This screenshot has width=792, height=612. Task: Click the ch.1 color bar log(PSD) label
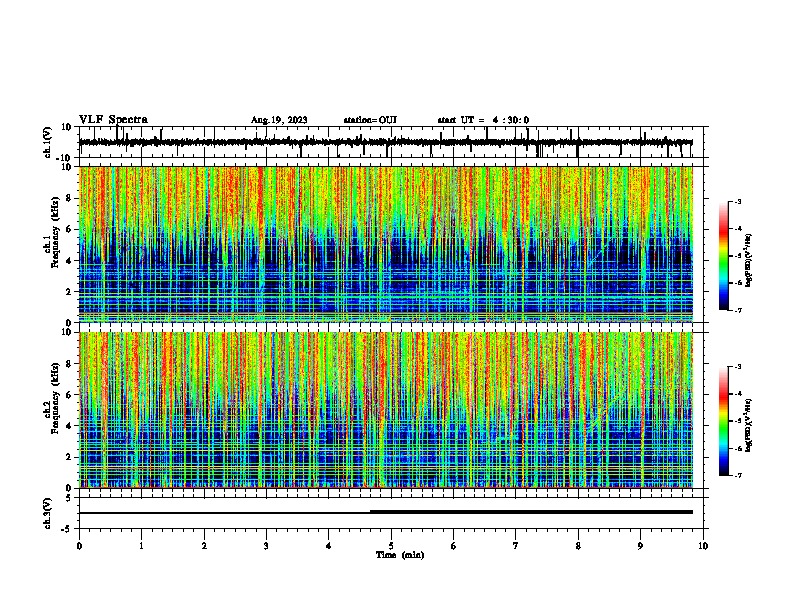[748, 261]
